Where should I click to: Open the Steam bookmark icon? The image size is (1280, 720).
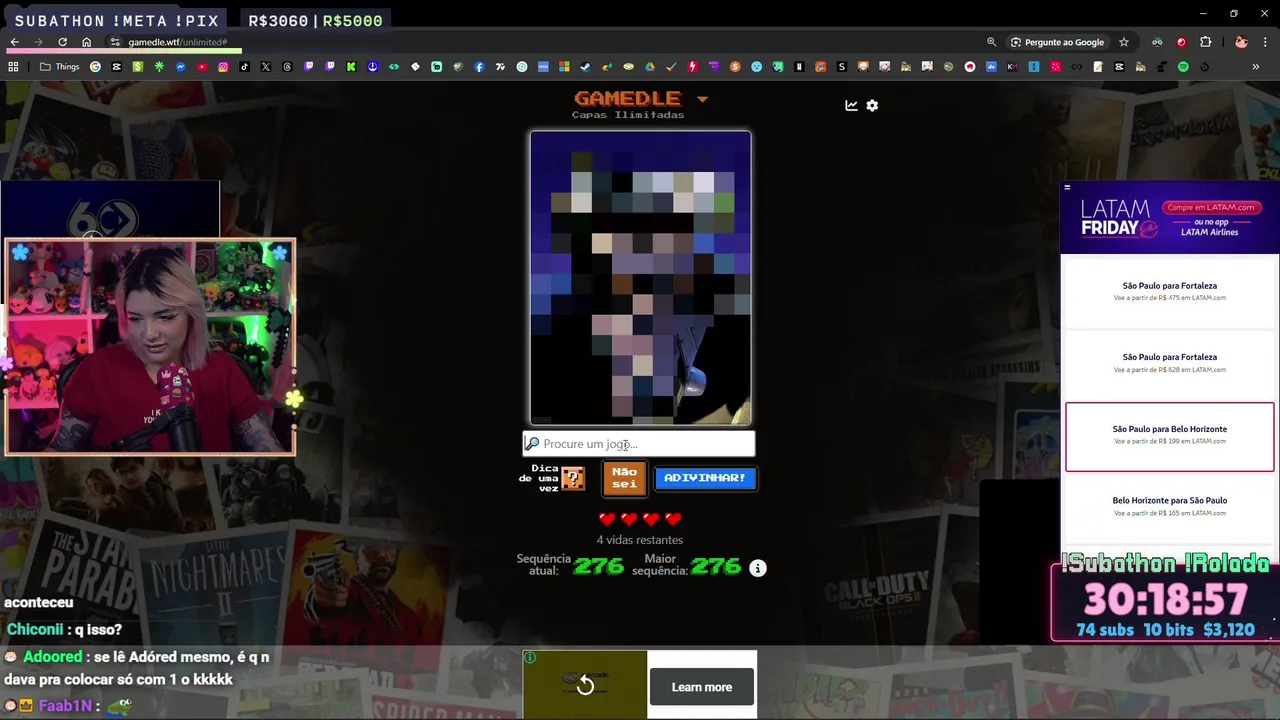click(x=585, y=67)
